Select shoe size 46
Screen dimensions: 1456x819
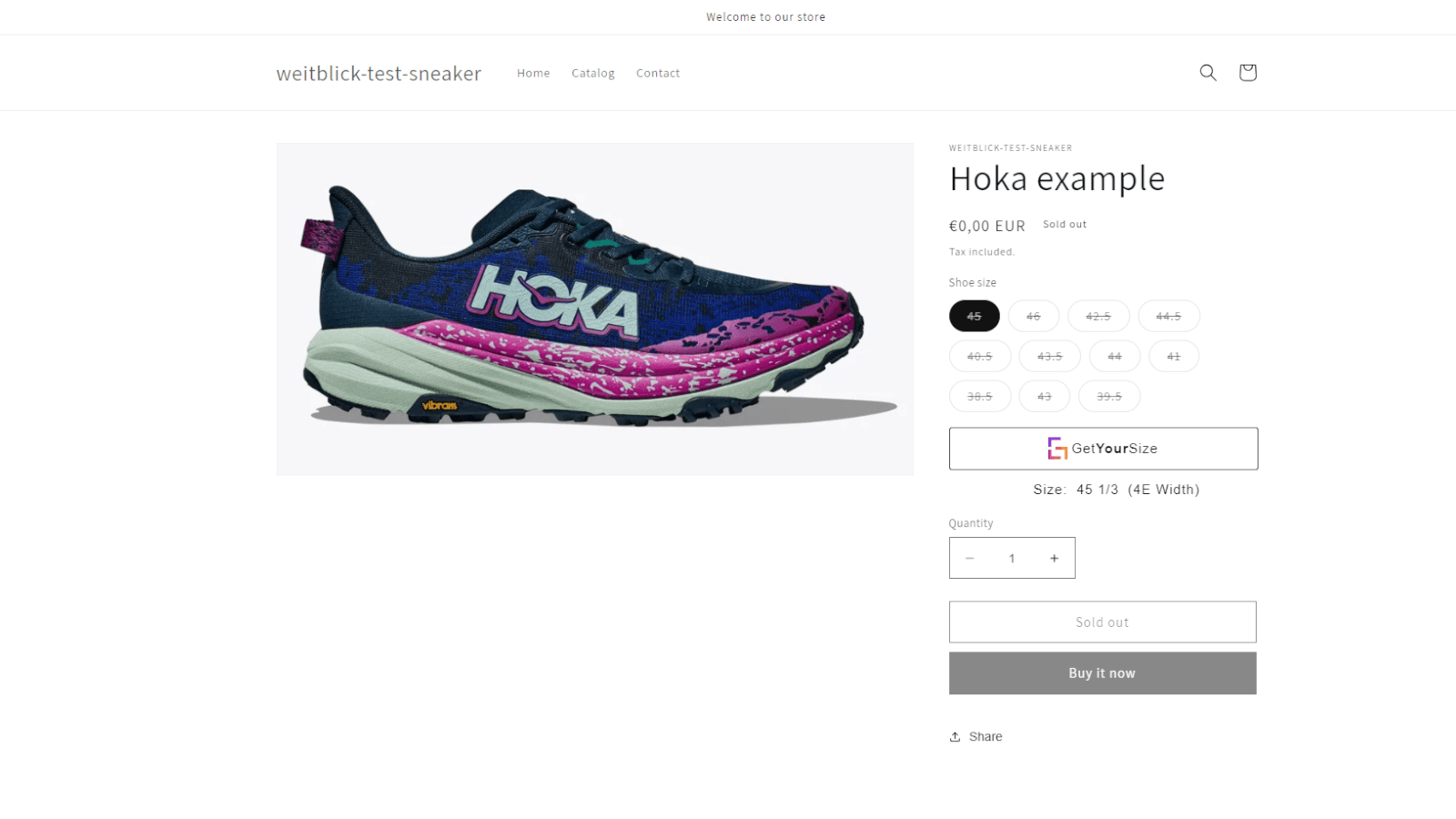click(1034, 316)
